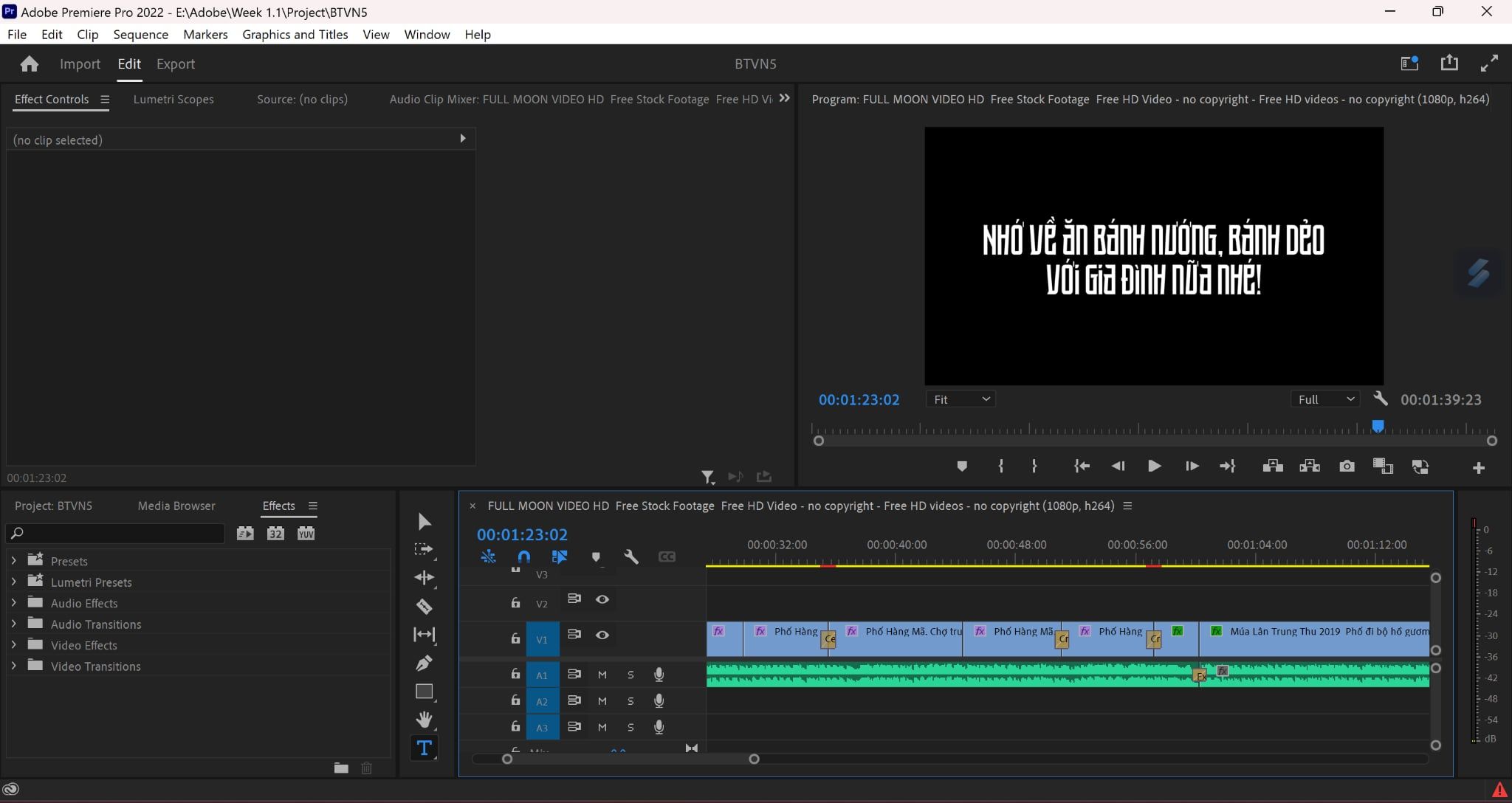Show overflow panels double-chevron

coord(784,98)
